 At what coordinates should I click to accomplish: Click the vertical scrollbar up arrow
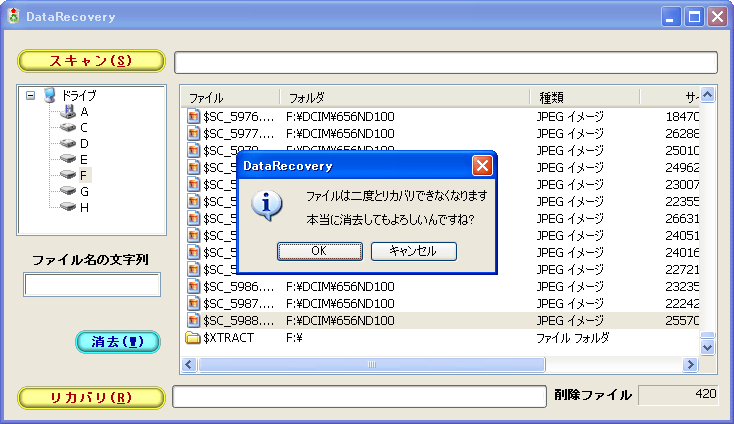tap(707, 95)
